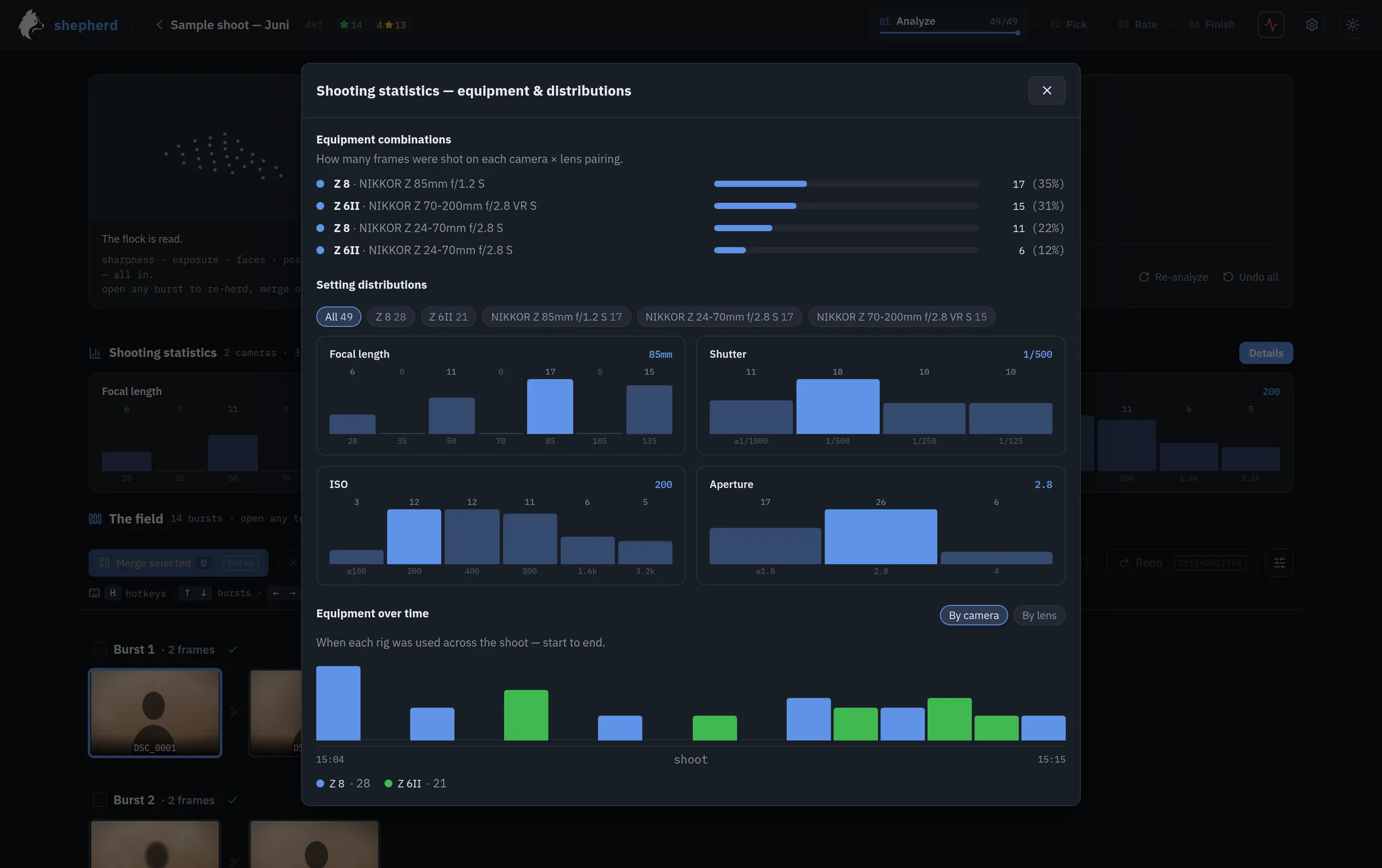Close the Shooting statistics dialog
Screen dimensions: 1382x868
point(1047,90)
